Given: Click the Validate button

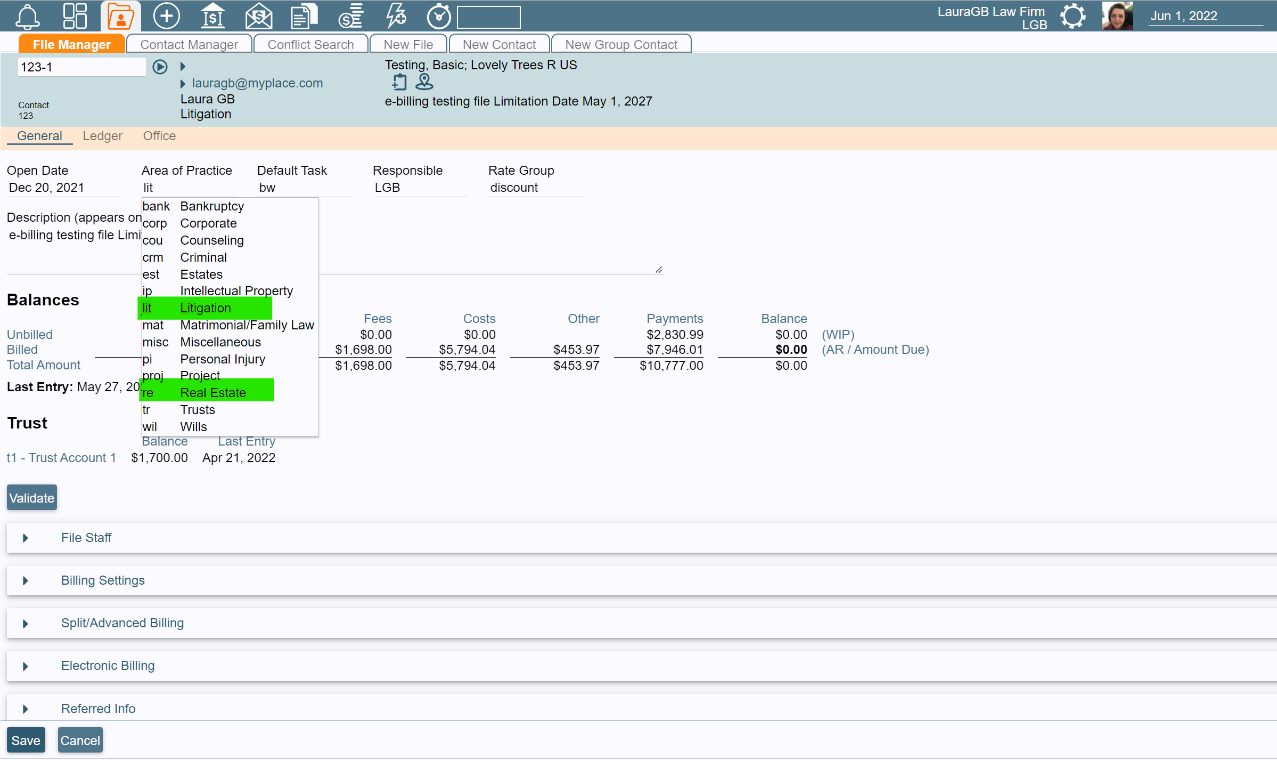Looking at the screenshot, I should coord(31,497).
